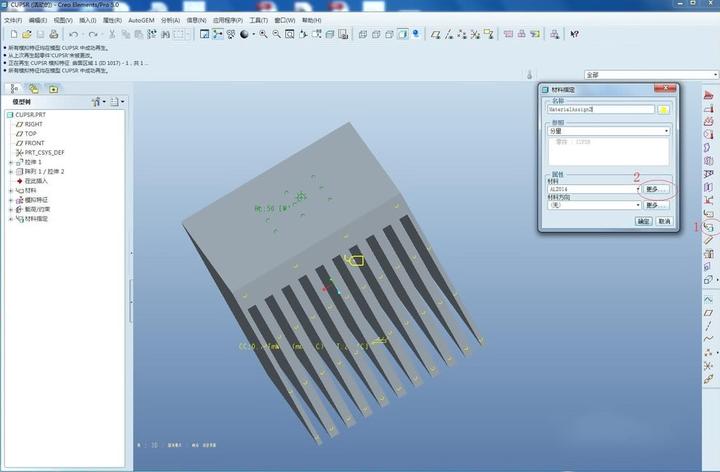Screen dimensions: 720x472
Task: Toggle annotation display icon
Action: coord(489,34)
